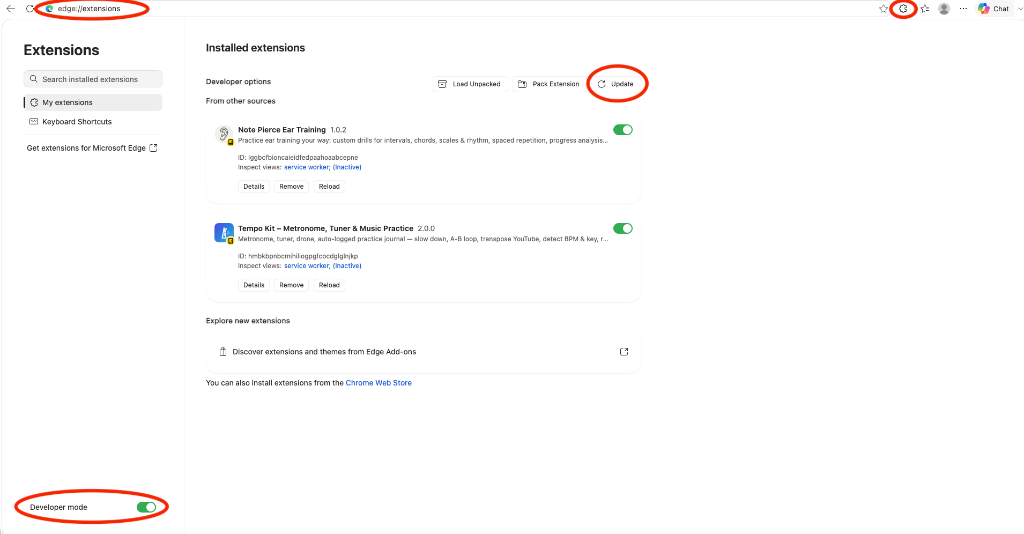Screen dimensions: 1024x534
Task: Click the Note Pierce Ear Training ear icon
Action: (223, 134)
